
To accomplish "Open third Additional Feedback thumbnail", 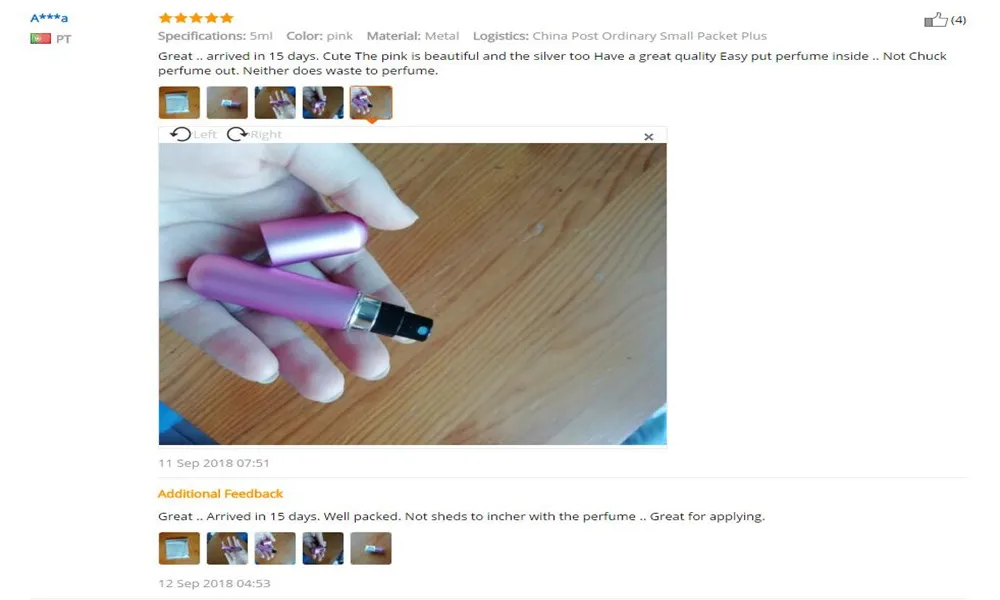I will pos(275,548).
